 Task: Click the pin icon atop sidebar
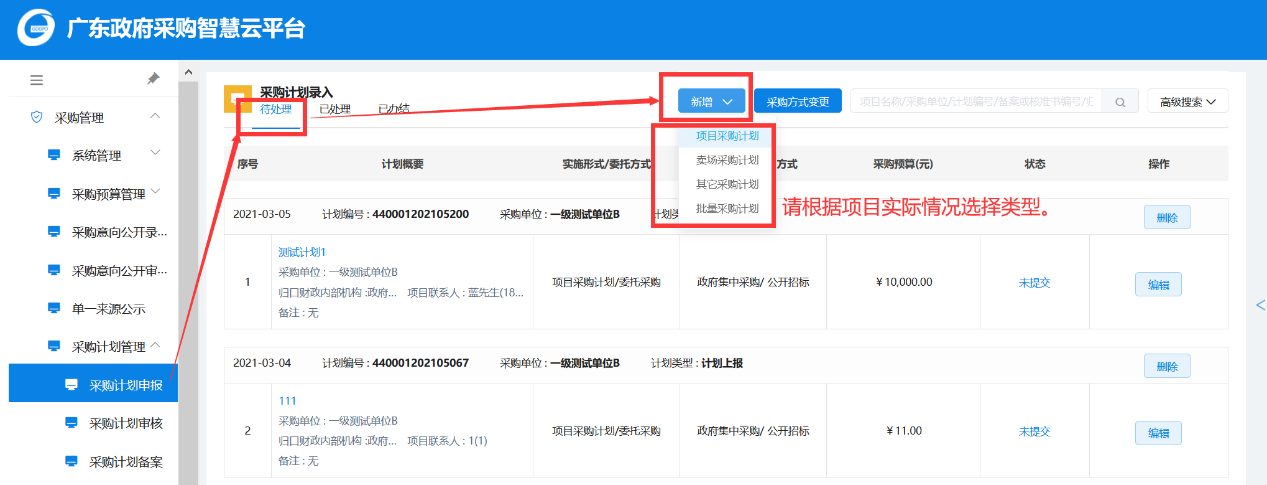point(153,79)
